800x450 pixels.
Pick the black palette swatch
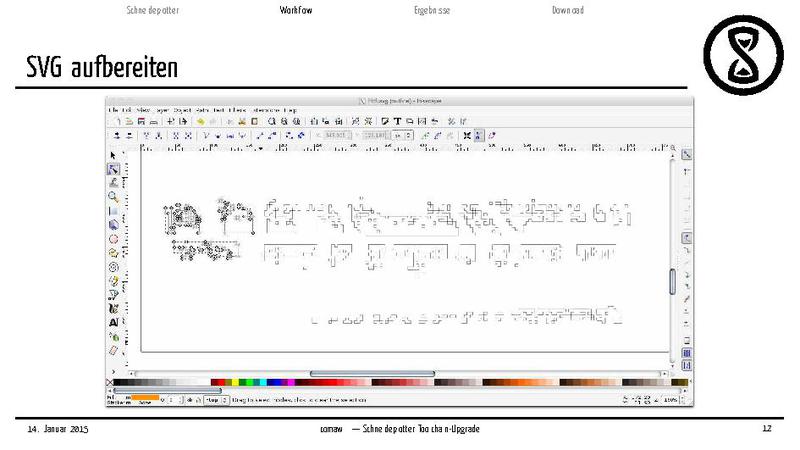(116, 382)
